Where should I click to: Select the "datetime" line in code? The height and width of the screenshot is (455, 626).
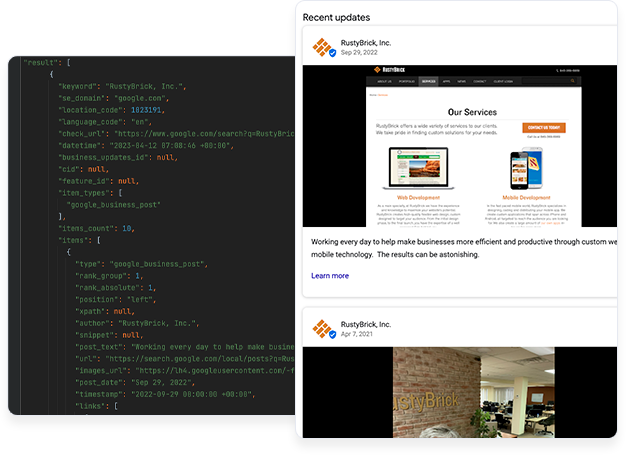[x=146, y=146]
